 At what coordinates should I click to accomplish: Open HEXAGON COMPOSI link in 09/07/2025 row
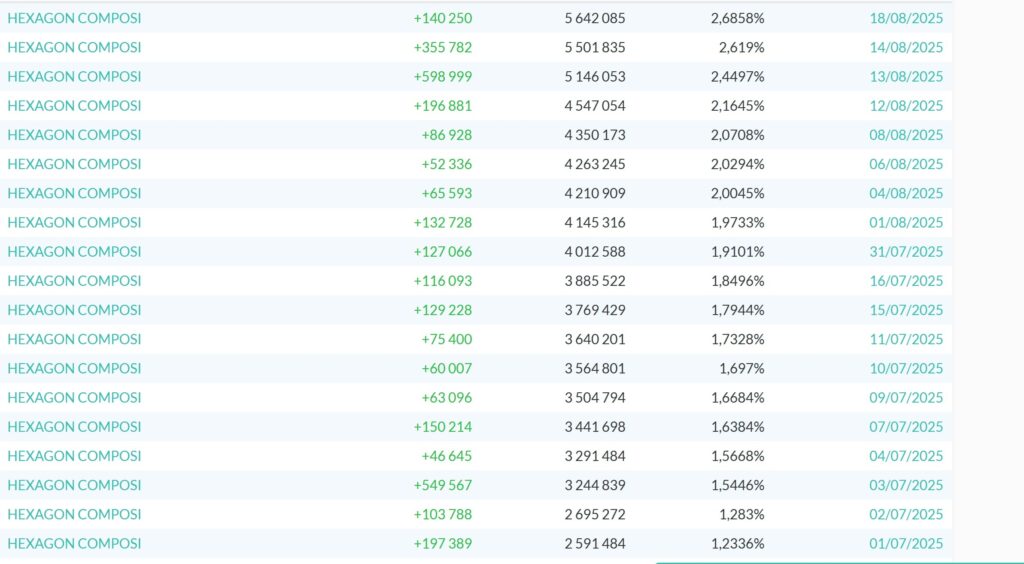pyautogui.click(x=74, y=398)
